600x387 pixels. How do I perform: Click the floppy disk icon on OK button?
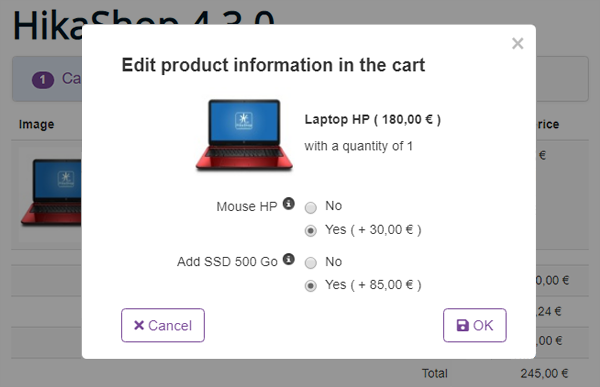463,325
